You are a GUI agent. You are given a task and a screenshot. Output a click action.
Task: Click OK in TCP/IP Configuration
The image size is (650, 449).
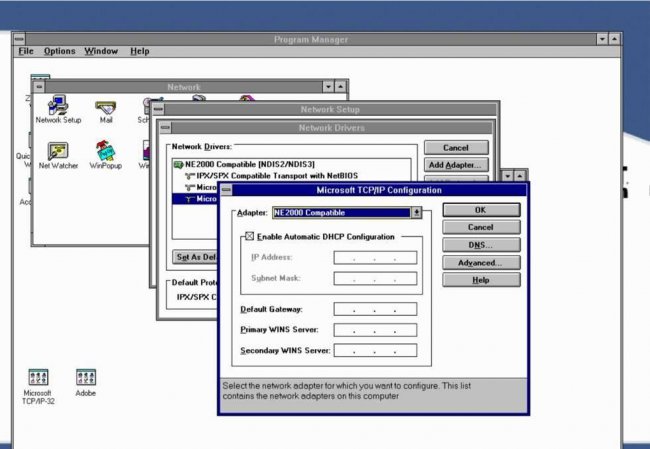481,210
